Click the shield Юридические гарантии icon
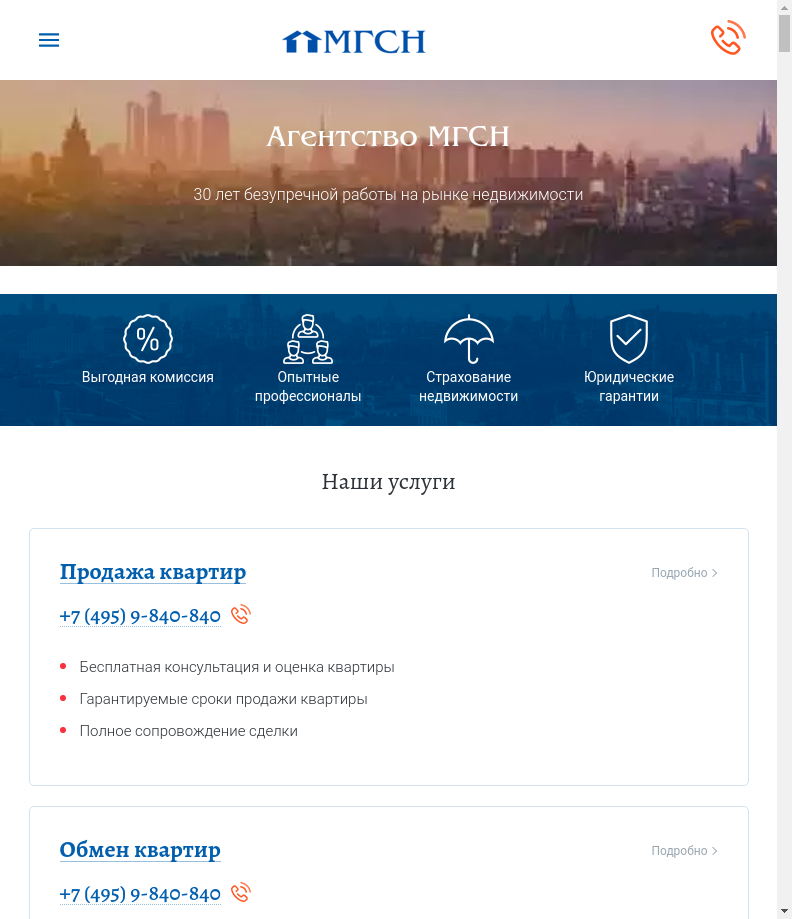 point(629,339)
